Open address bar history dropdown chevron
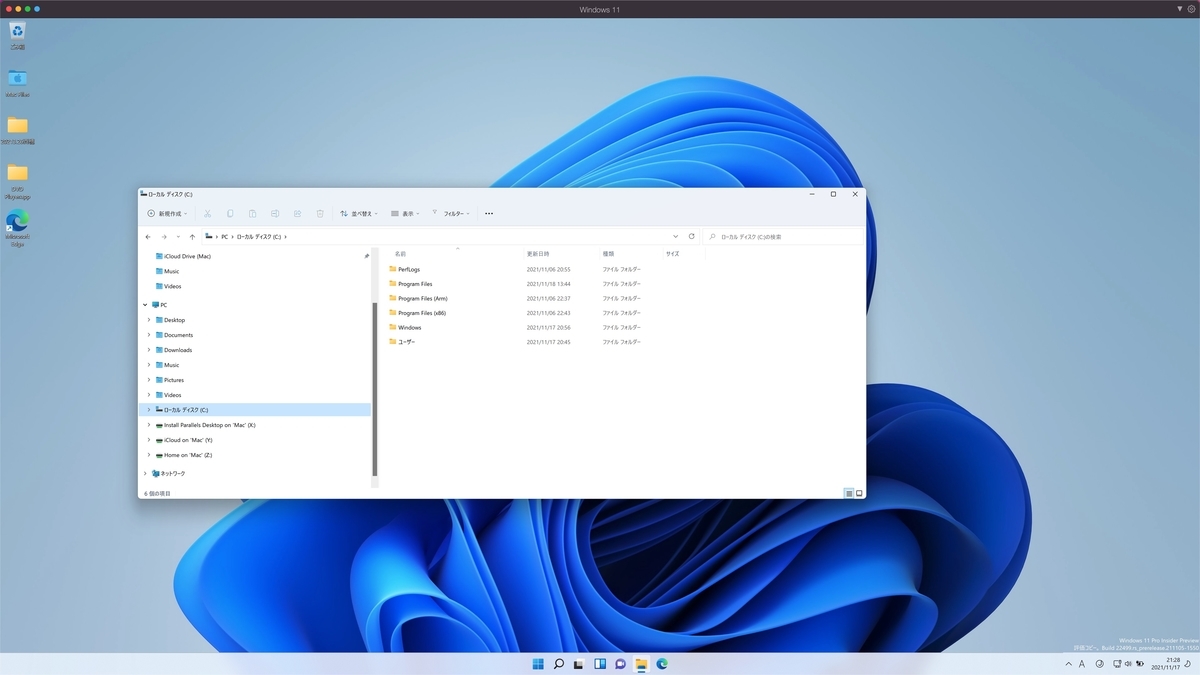Screen dimensions: 1200x675 point(676,237)
